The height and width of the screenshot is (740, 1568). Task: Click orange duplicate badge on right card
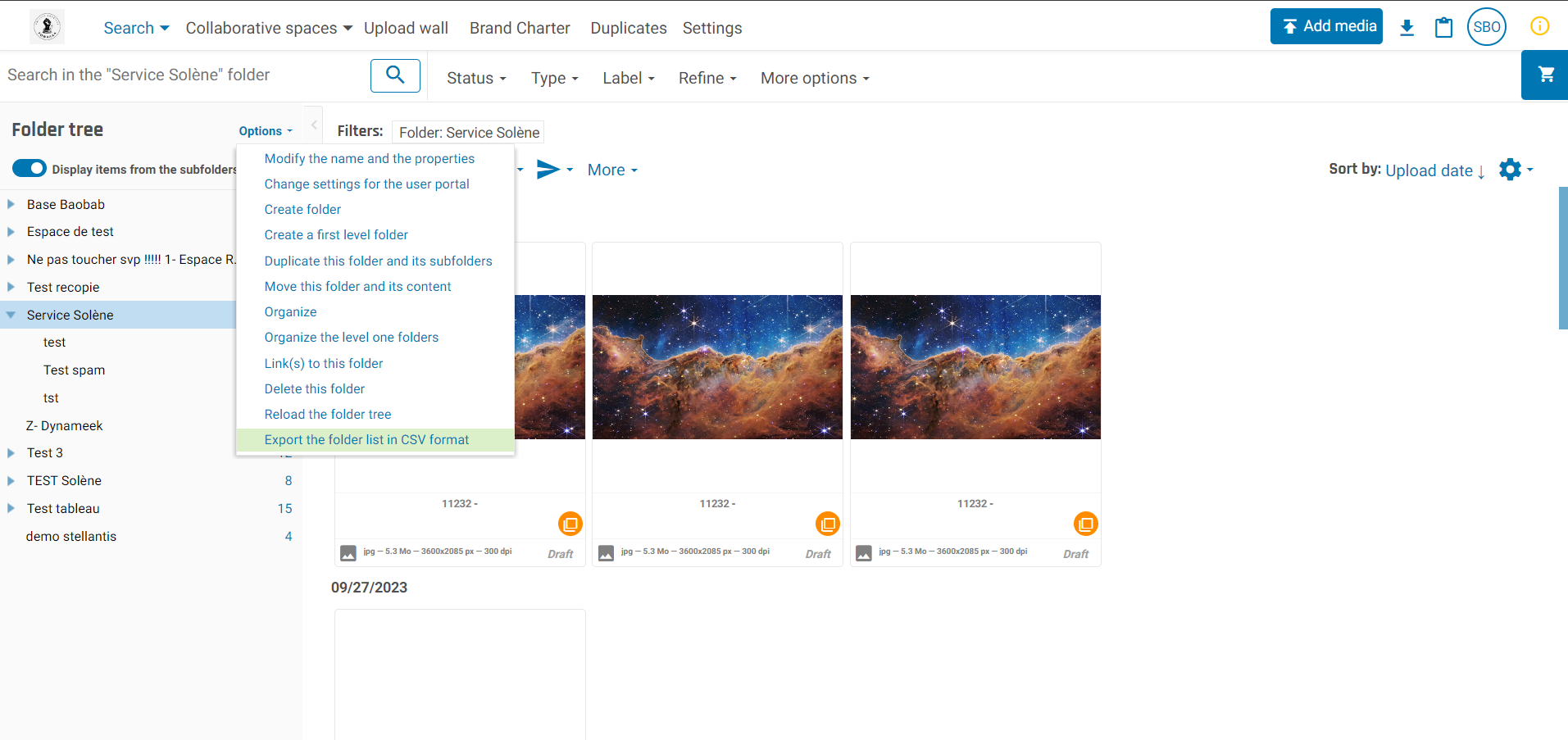point(1085,523)
